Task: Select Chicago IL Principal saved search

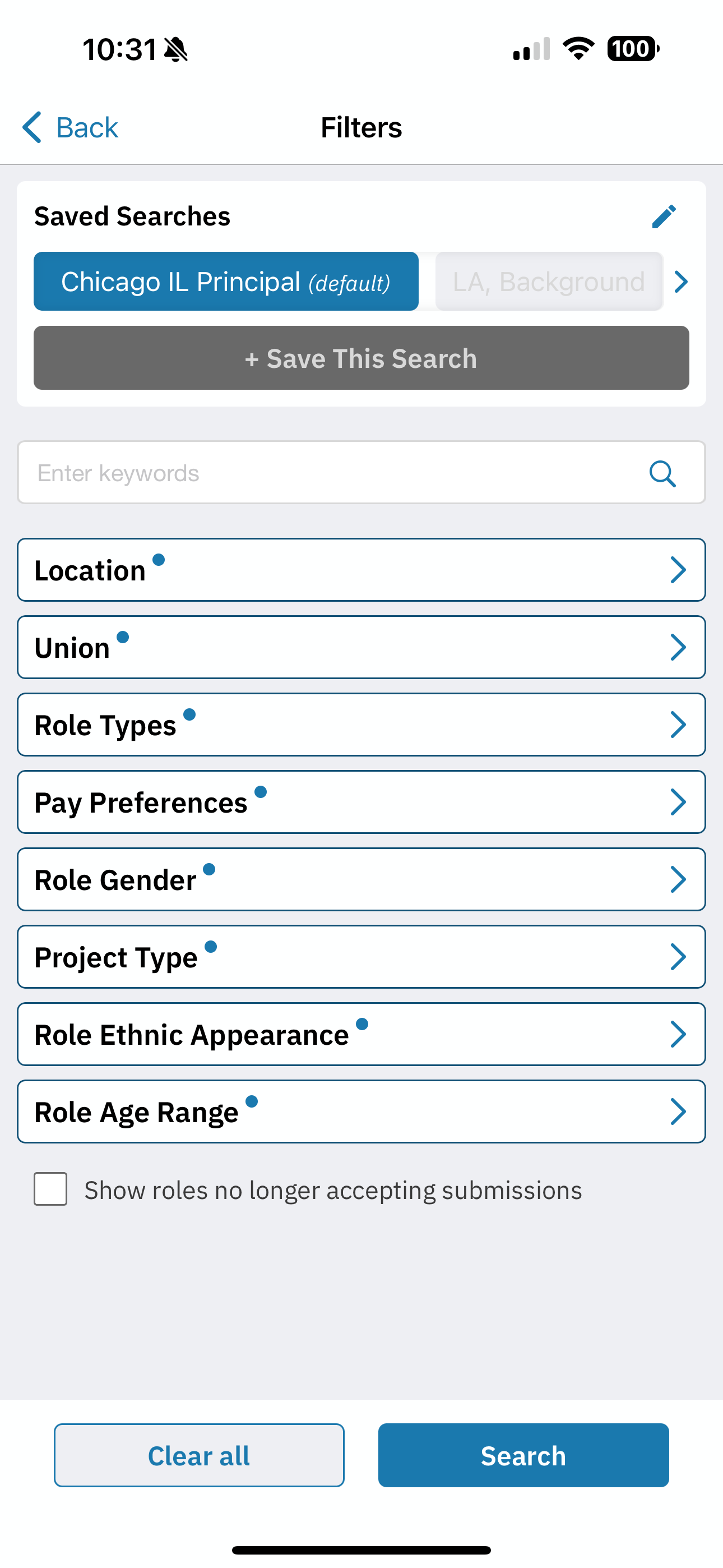Action: (226, 281)
